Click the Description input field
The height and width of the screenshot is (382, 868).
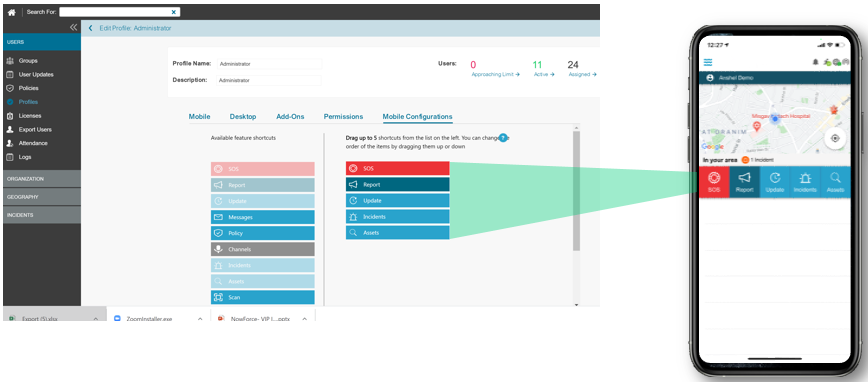(x=269, y=80)
